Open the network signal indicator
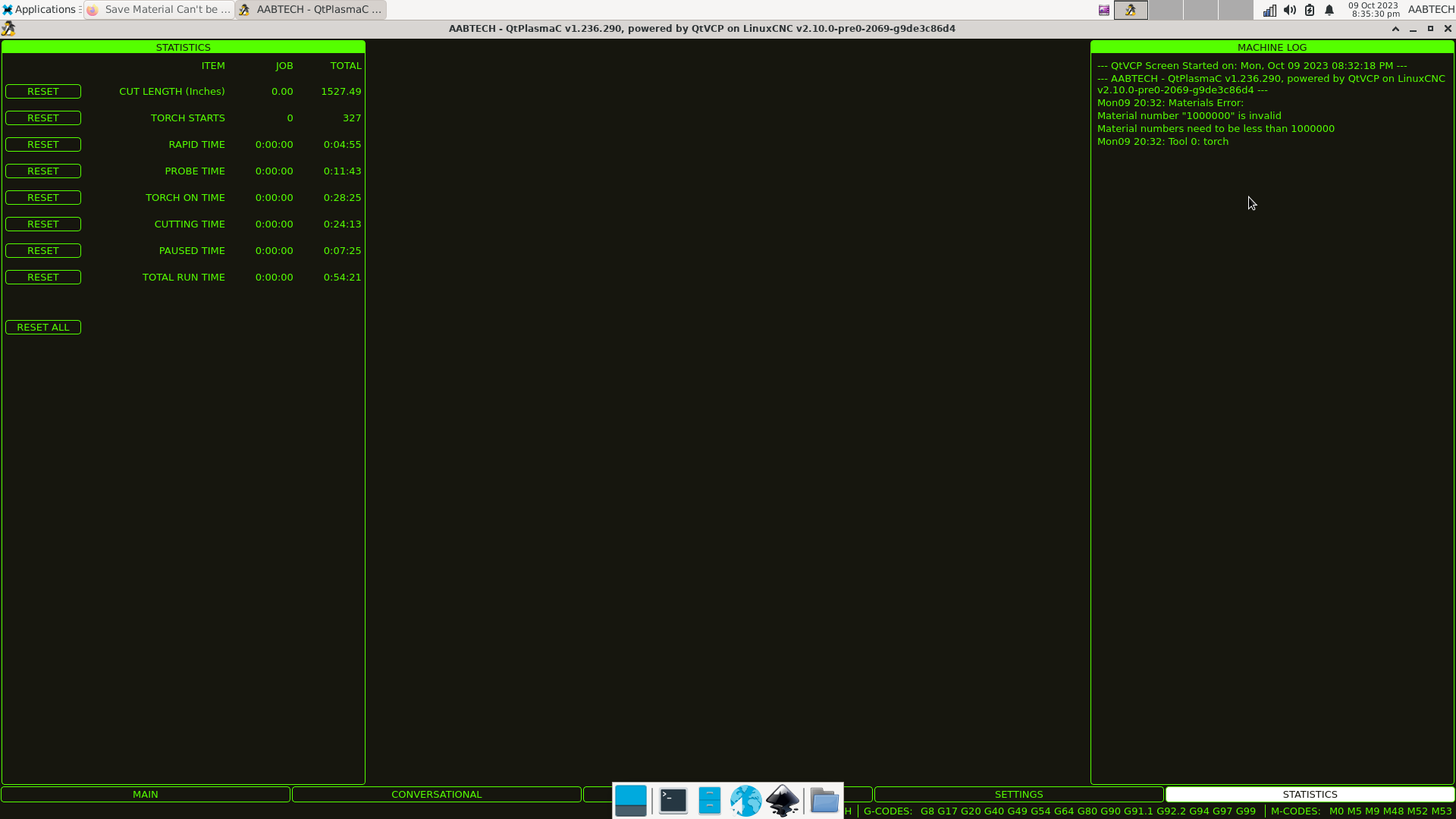Viewport: 1456px width, 819px height. click(x=1269, y=10)
